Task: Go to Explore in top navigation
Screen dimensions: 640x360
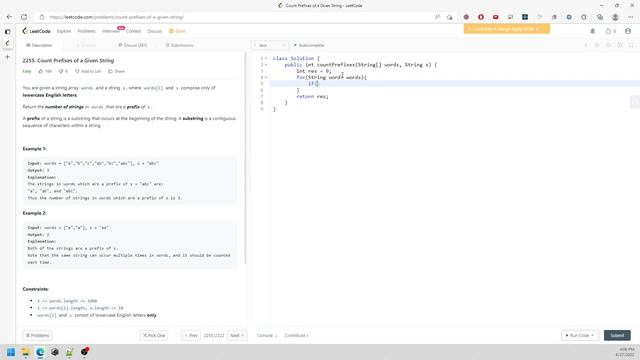Action: click(64, 31)
